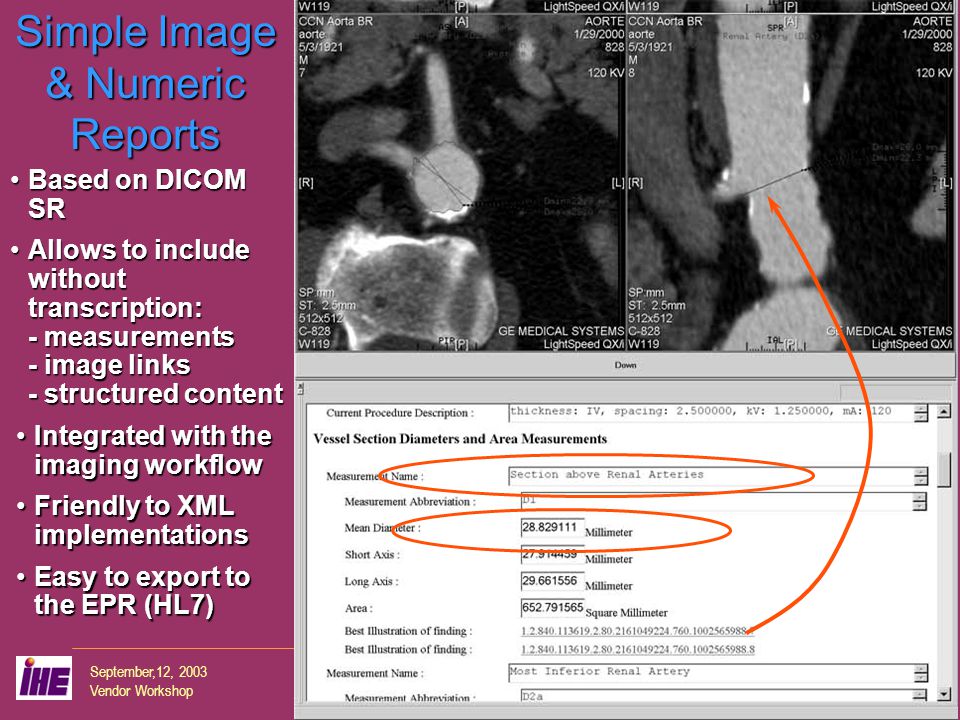This screenshot has height=720, width=960.
Task: Click the 1/29/2000 date on the left CT image
Action: (x=599, y=34)
